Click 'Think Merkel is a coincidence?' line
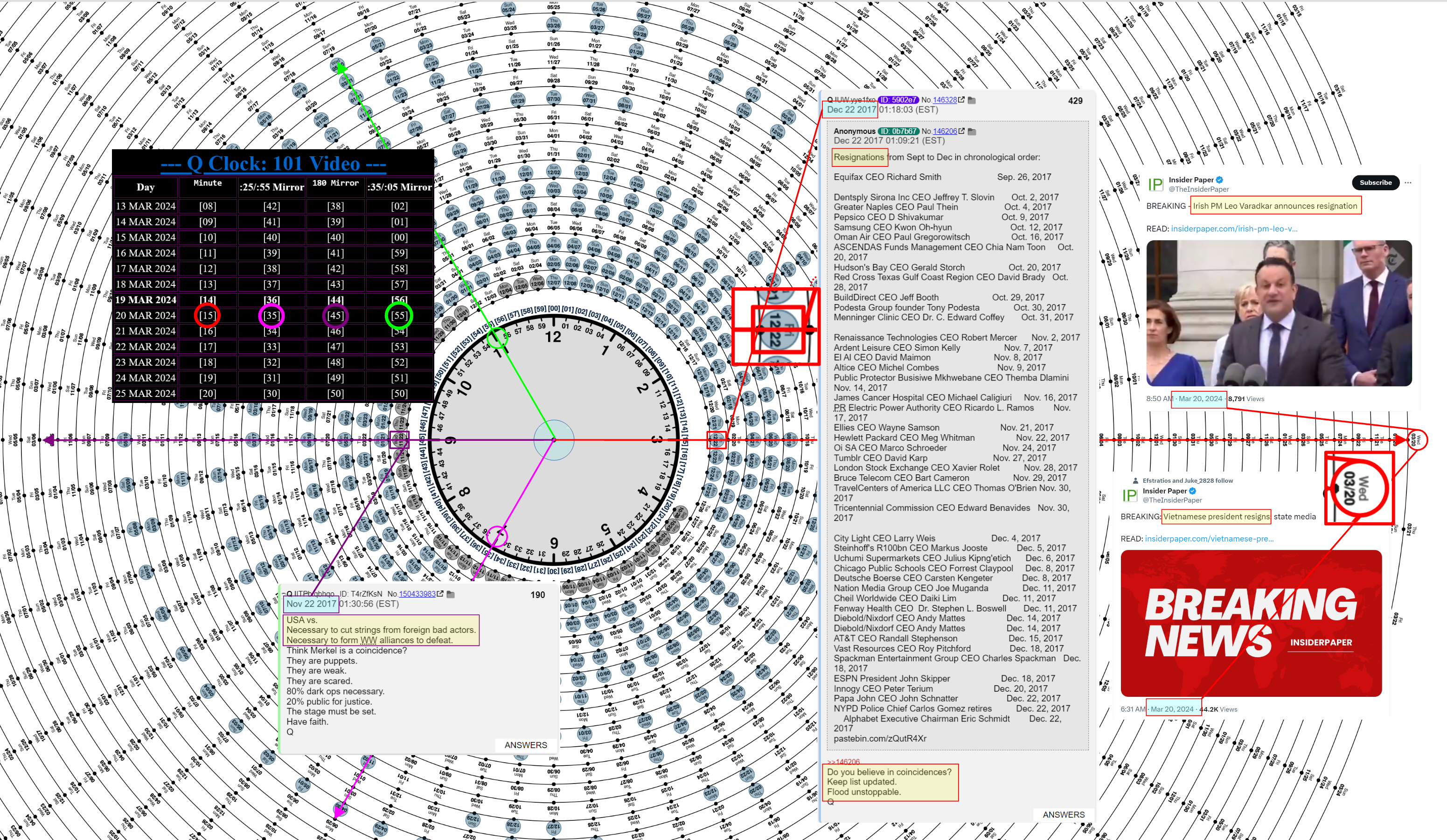 coord(346,651)
